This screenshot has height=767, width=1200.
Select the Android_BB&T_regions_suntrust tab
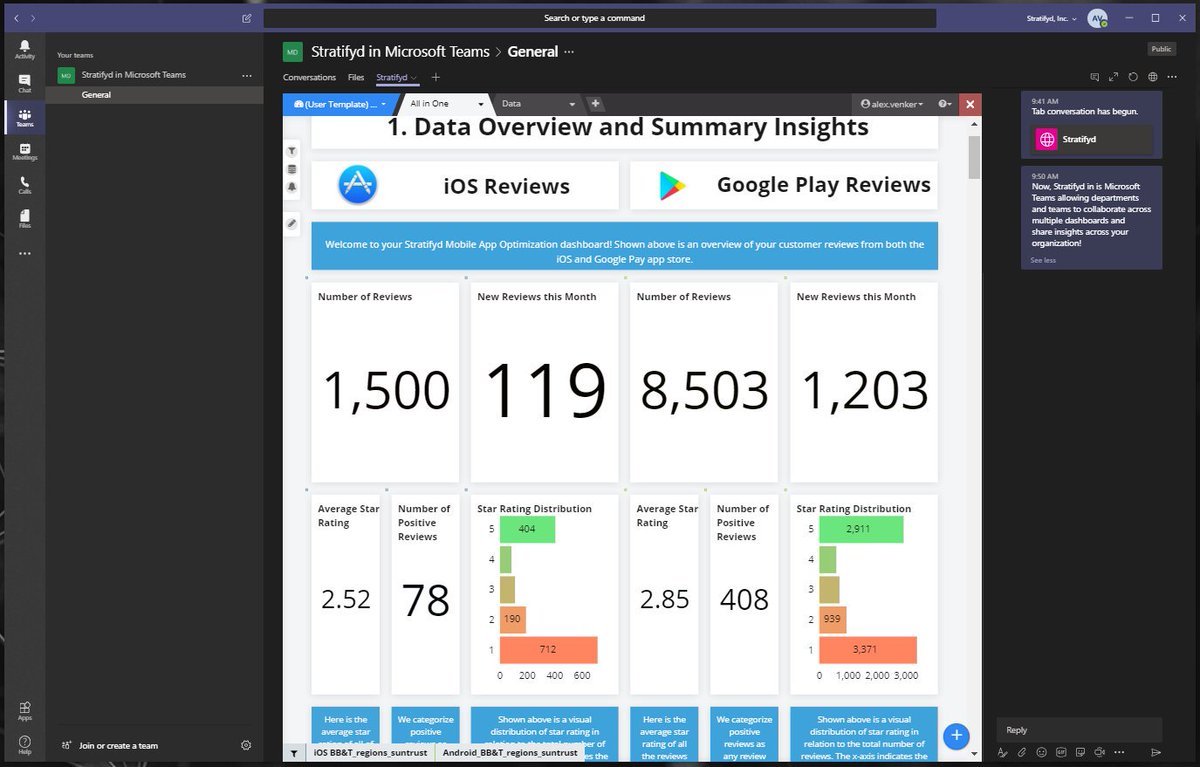click(510, 751)
